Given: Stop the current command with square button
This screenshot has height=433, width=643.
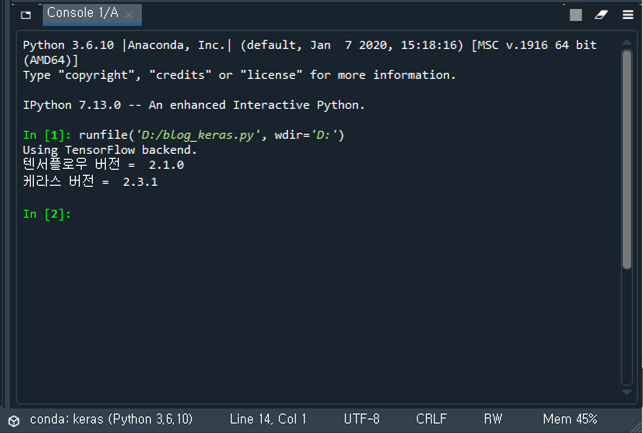Looking at the screenshot, I should [x=576, y=15].
